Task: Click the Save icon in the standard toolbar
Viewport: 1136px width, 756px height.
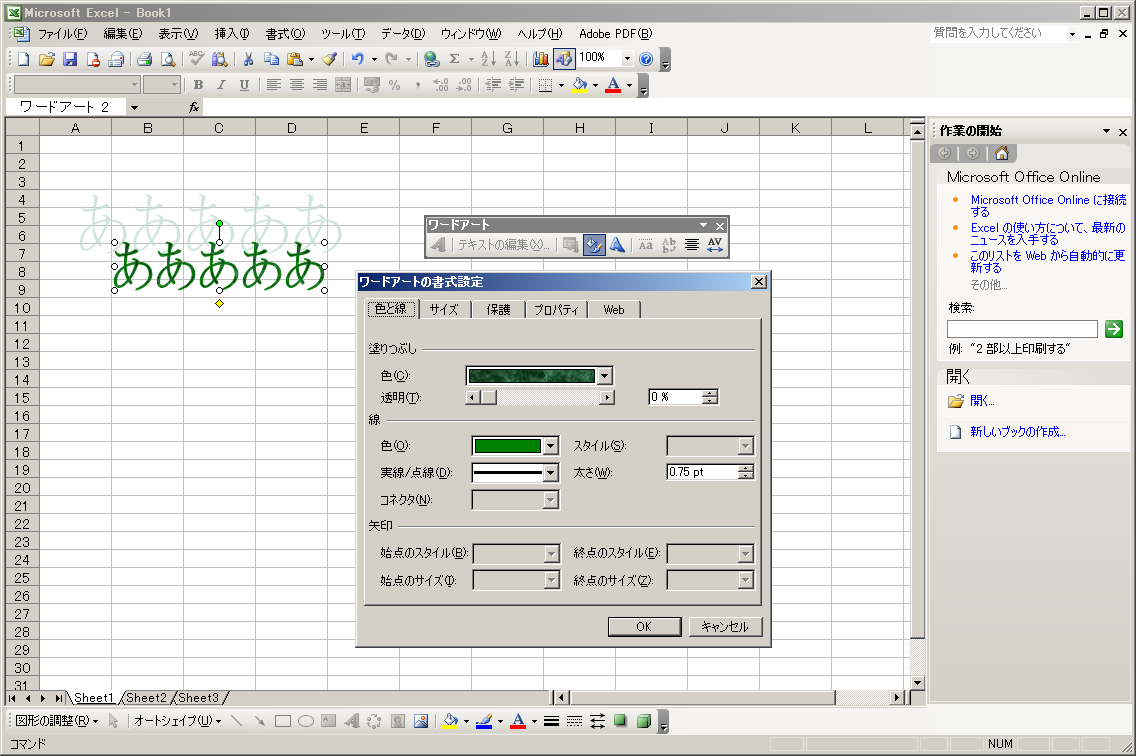Action: click(x=70, y=59)
